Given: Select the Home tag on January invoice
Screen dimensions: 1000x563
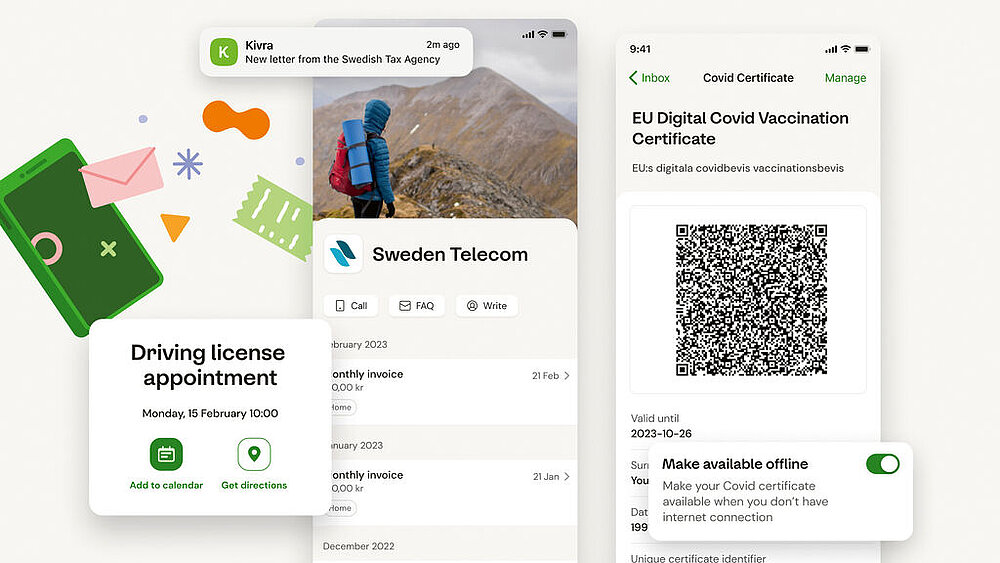Looking at the screenshot, I should tap(341, 508).
